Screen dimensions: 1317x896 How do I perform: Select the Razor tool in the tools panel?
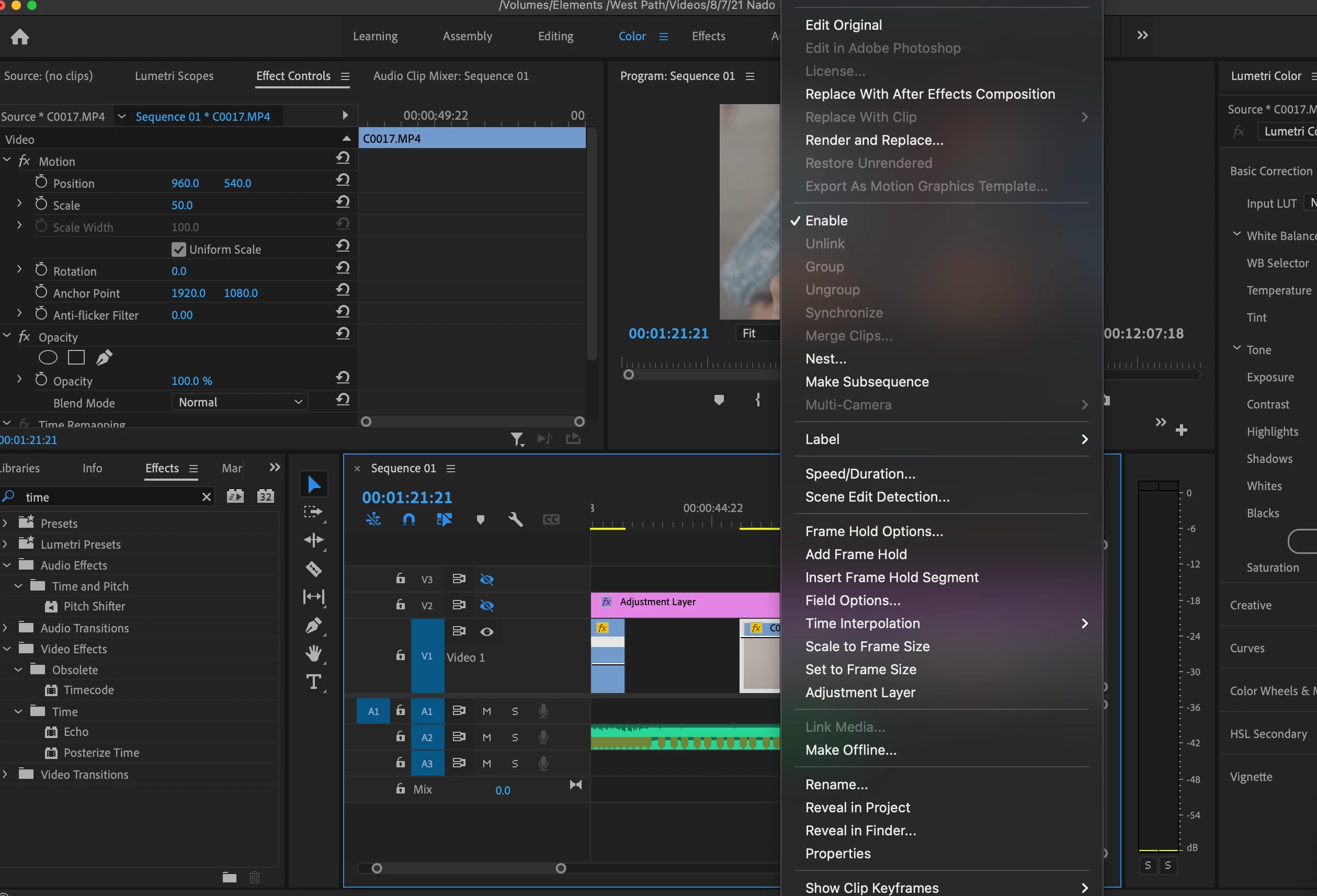pos(313,569)
